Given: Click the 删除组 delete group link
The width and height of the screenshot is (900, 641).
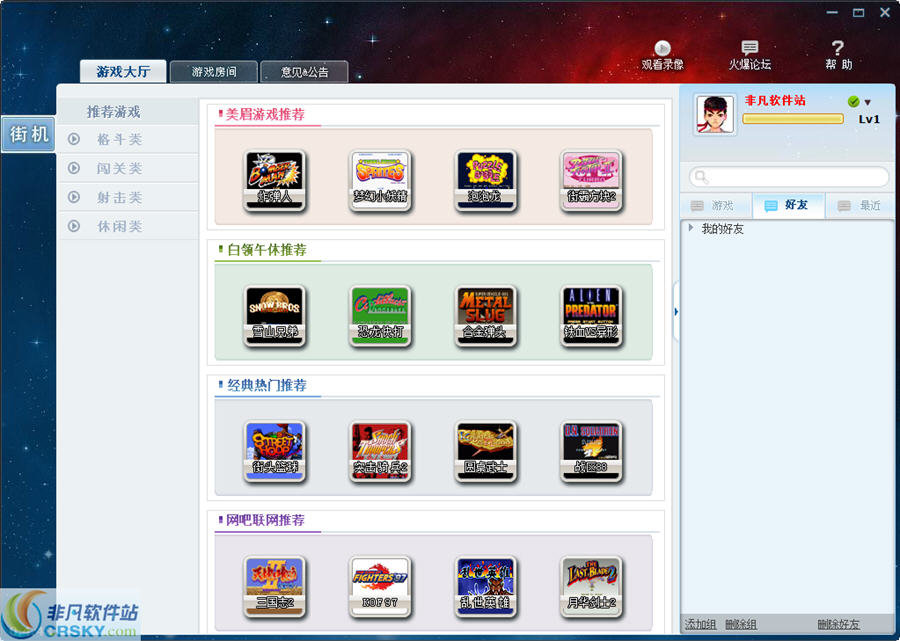Looking at the screenshot, I should (740, 624).
